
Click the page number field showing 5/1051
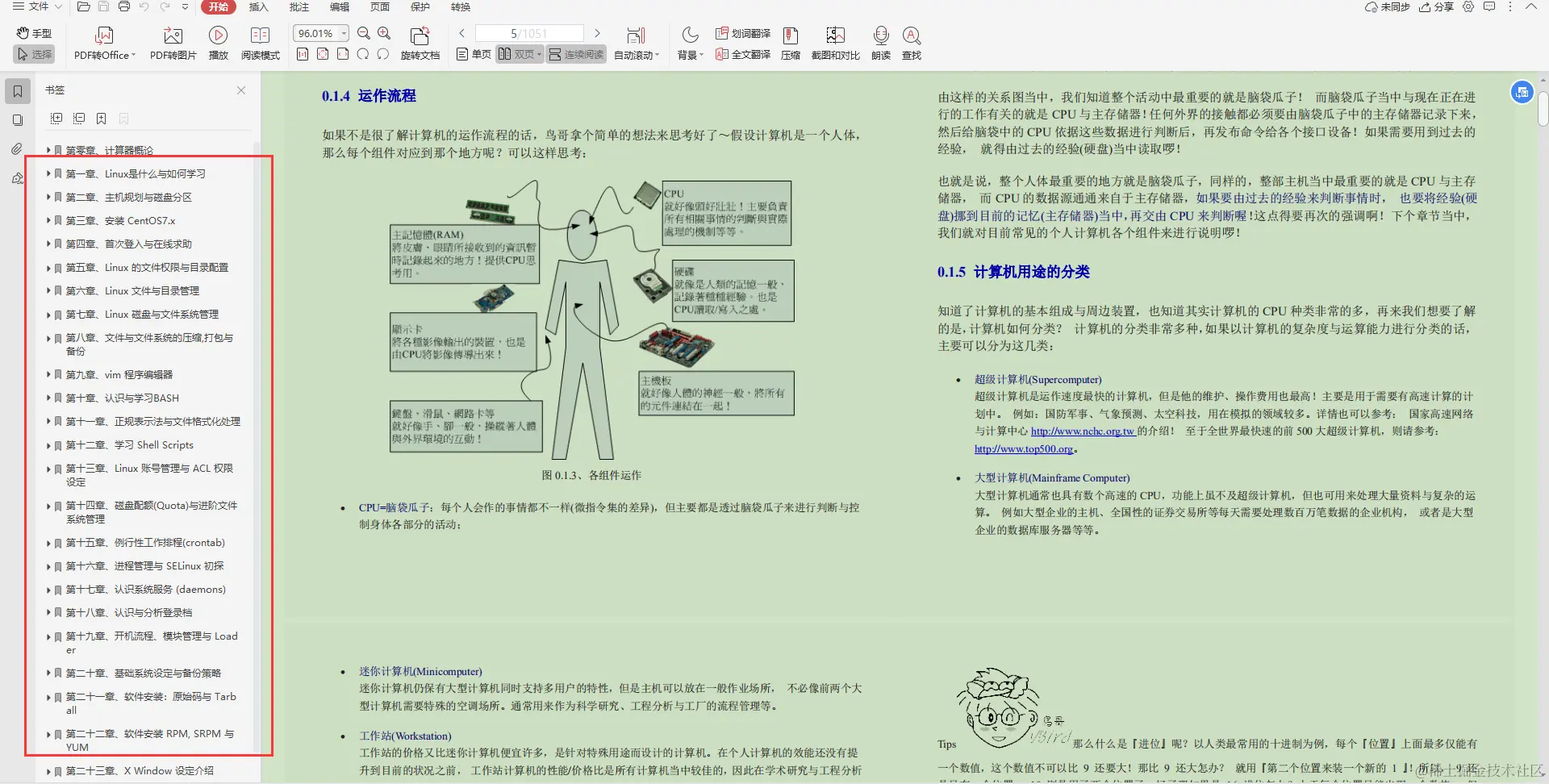click(x=528, y=33)
